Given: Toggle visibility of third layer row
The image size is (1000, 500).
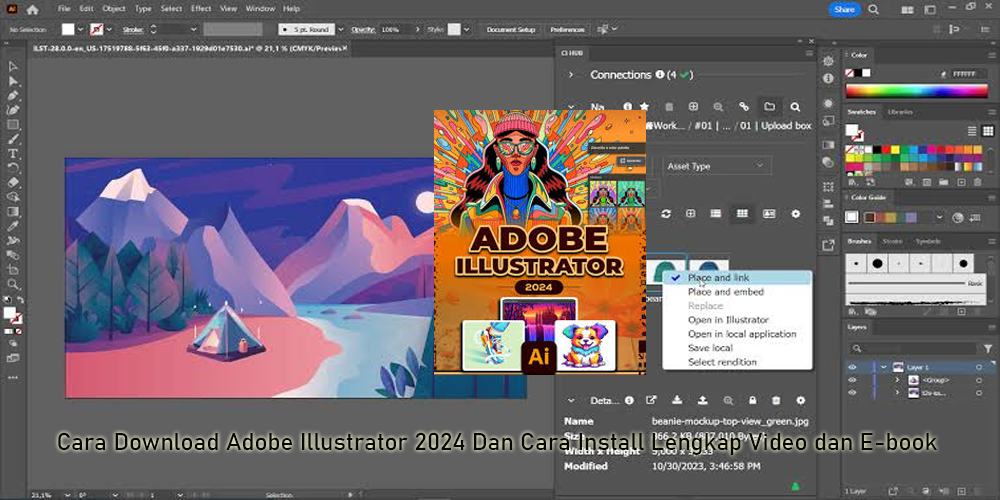Looking at the screenshot, I should (x=852, y=393).
